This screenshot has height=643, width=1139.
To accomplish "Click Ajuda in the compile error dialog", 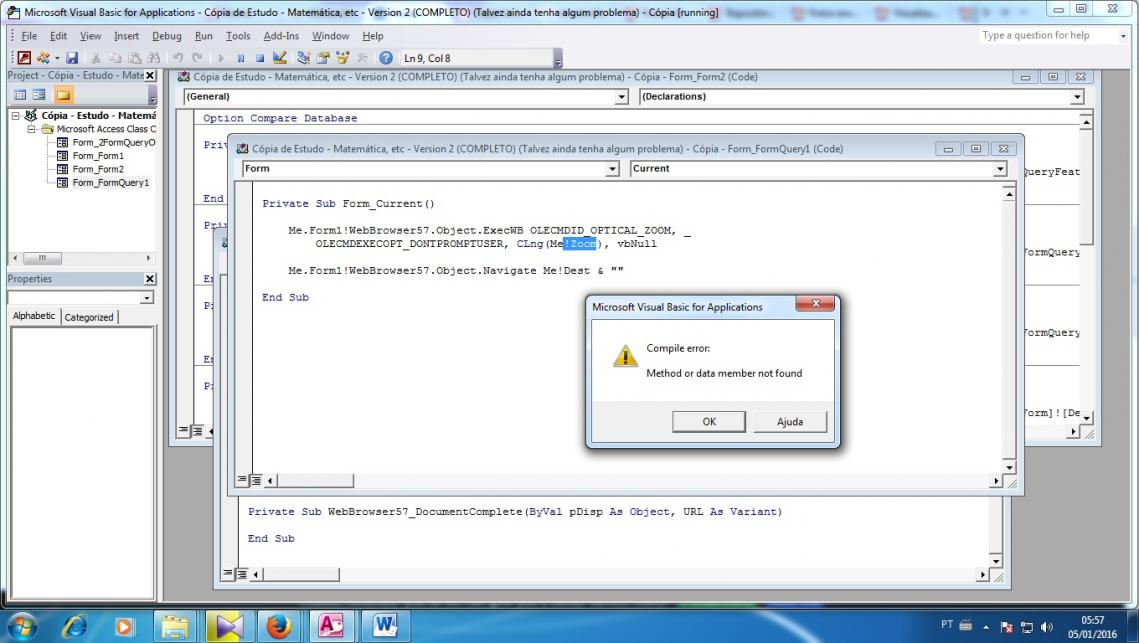I will 790,421.
